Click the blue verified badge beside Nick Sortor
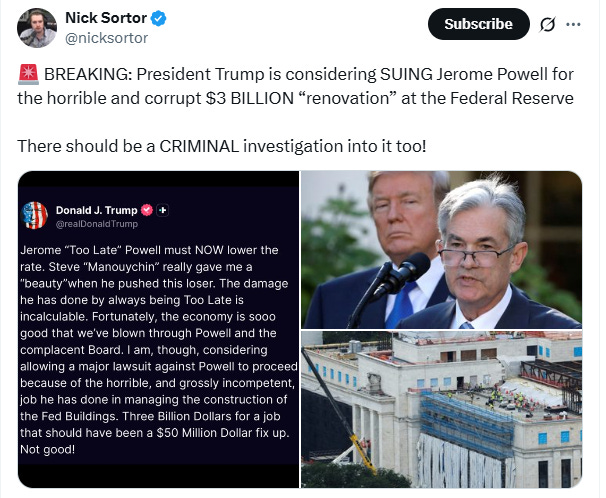 (158, 18)
